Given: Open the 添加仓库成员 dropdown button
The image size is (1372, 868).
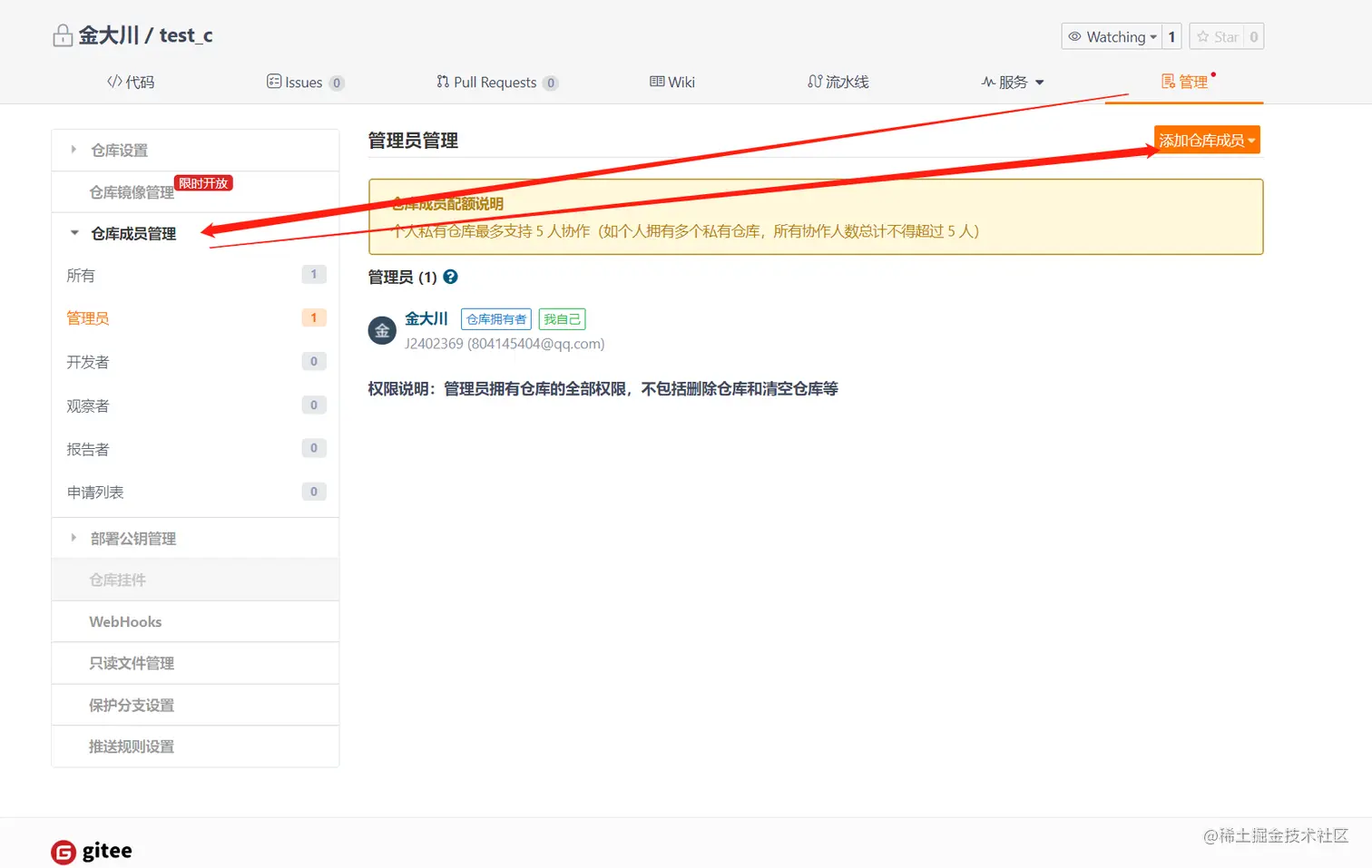Looking at the screenshot, I should [x=1207, y=140].
